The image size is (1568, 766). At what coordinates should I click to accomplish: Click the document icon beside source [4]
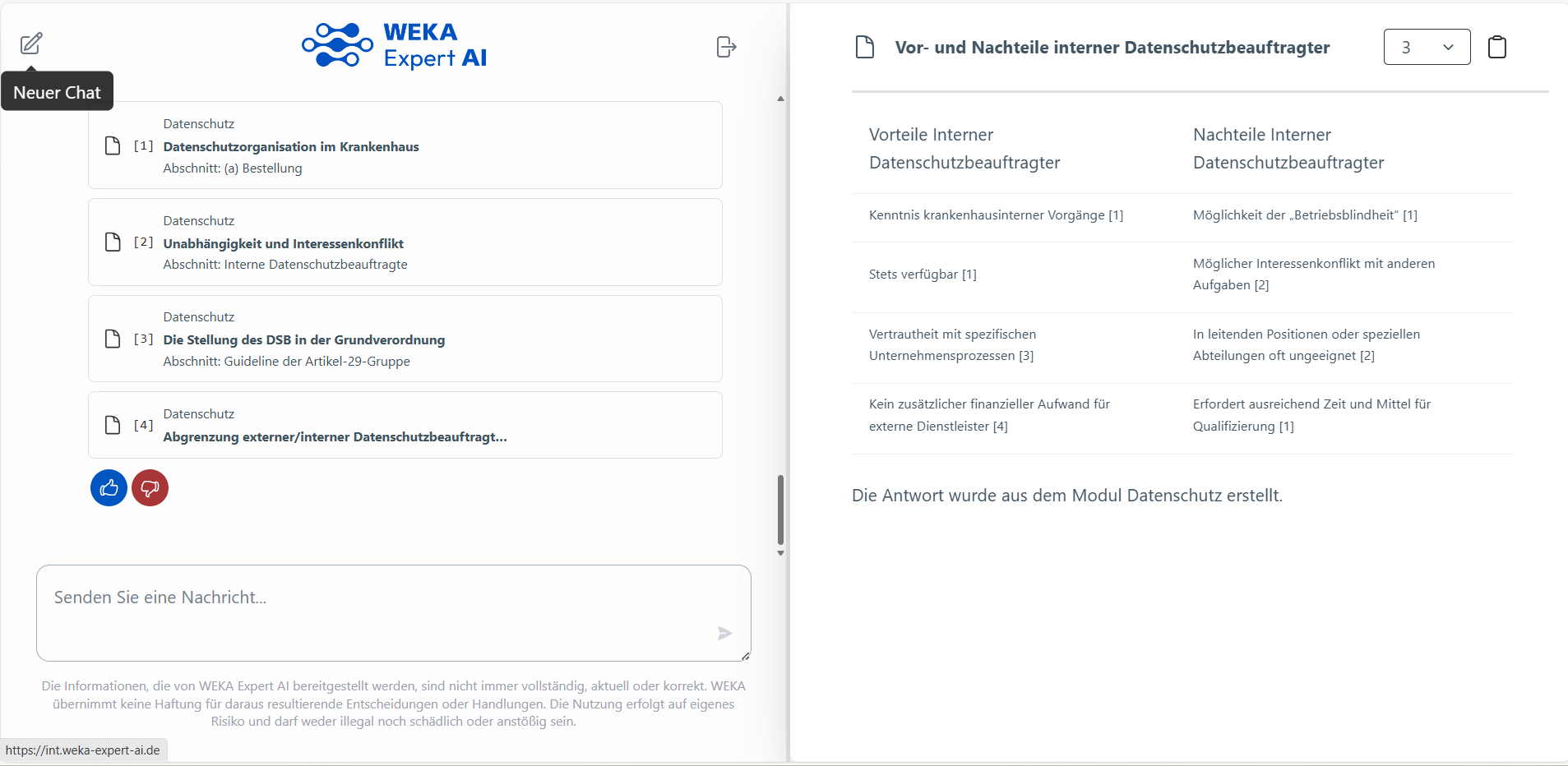click(x=113, y=425)
